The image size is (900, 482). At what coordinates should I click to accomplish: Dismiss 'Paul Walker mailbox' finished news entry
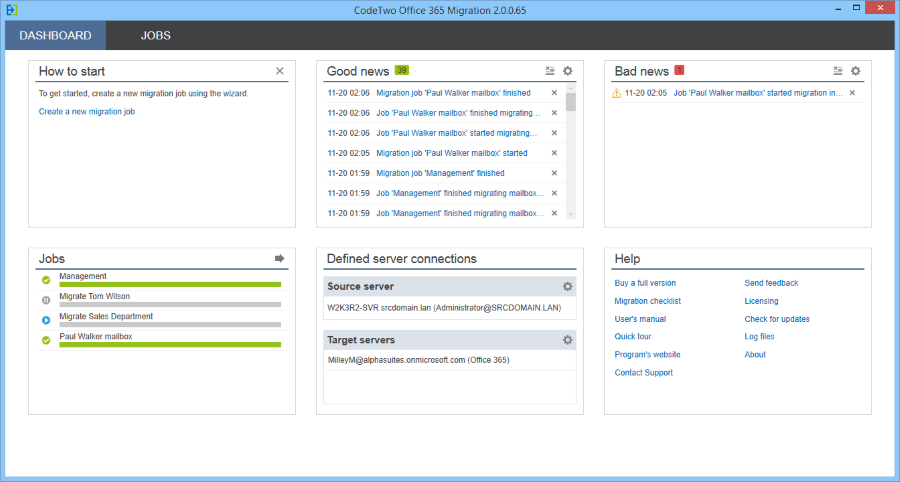click(554, 93)
